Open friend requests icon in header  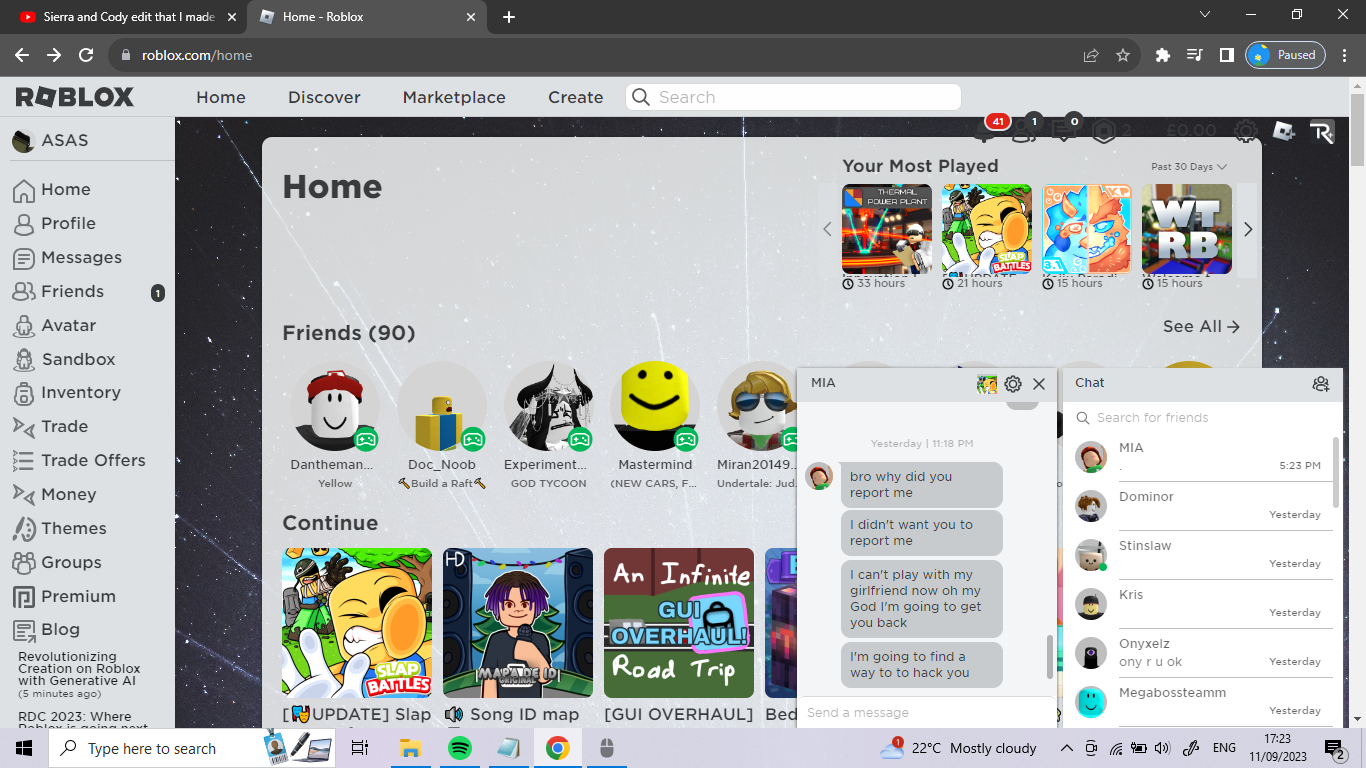[1025, 131]
